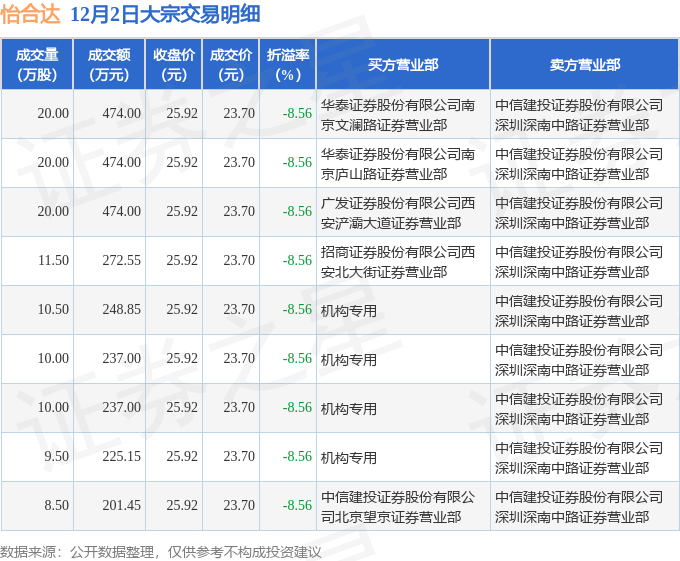This screenshot has height=561, width=680.
Task: Select the 成交量(万股) column header
Action: [37, 65]
